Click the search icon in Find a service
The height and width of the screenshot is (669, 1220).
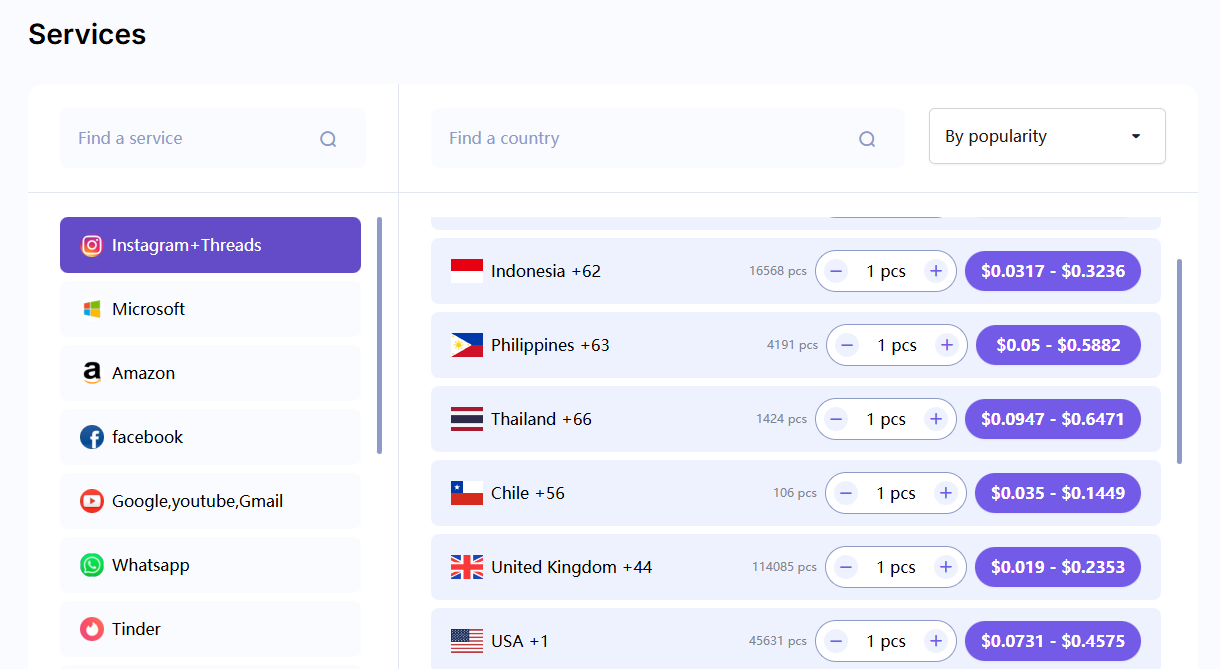[328, 139]
